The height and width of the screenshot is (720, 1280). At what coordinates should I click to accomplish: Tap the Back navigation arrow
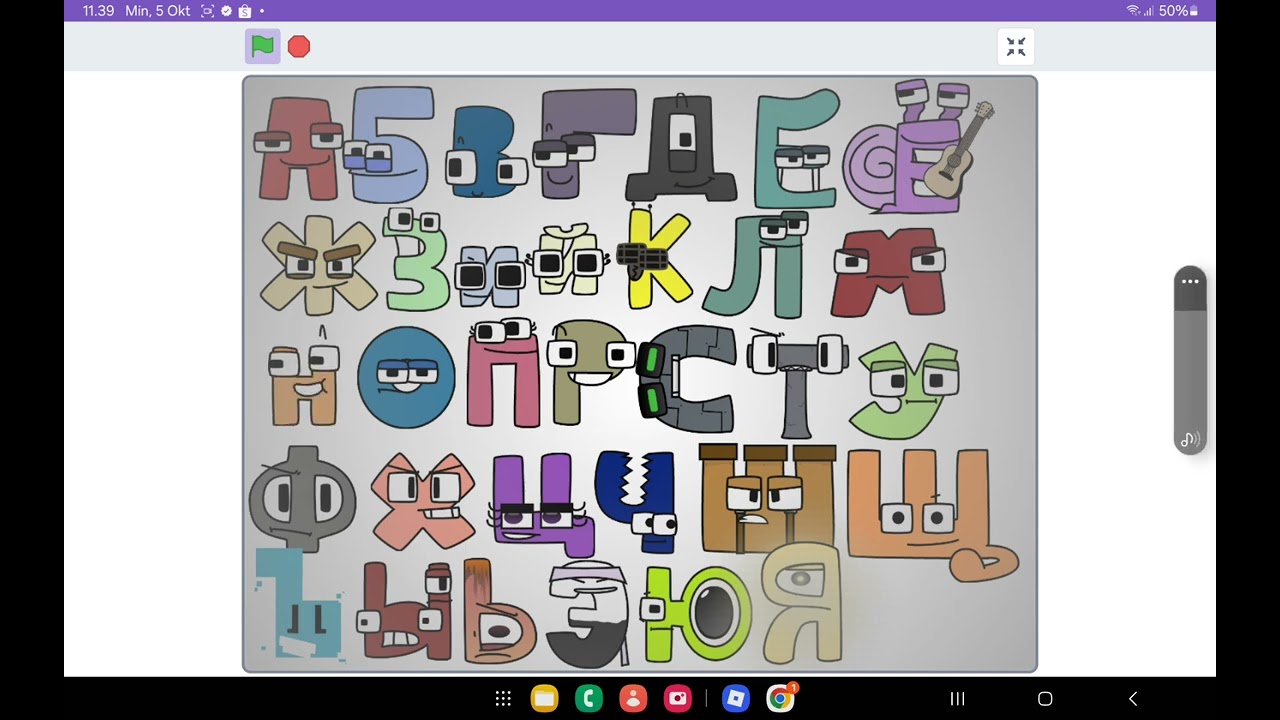pos(1133,699)
